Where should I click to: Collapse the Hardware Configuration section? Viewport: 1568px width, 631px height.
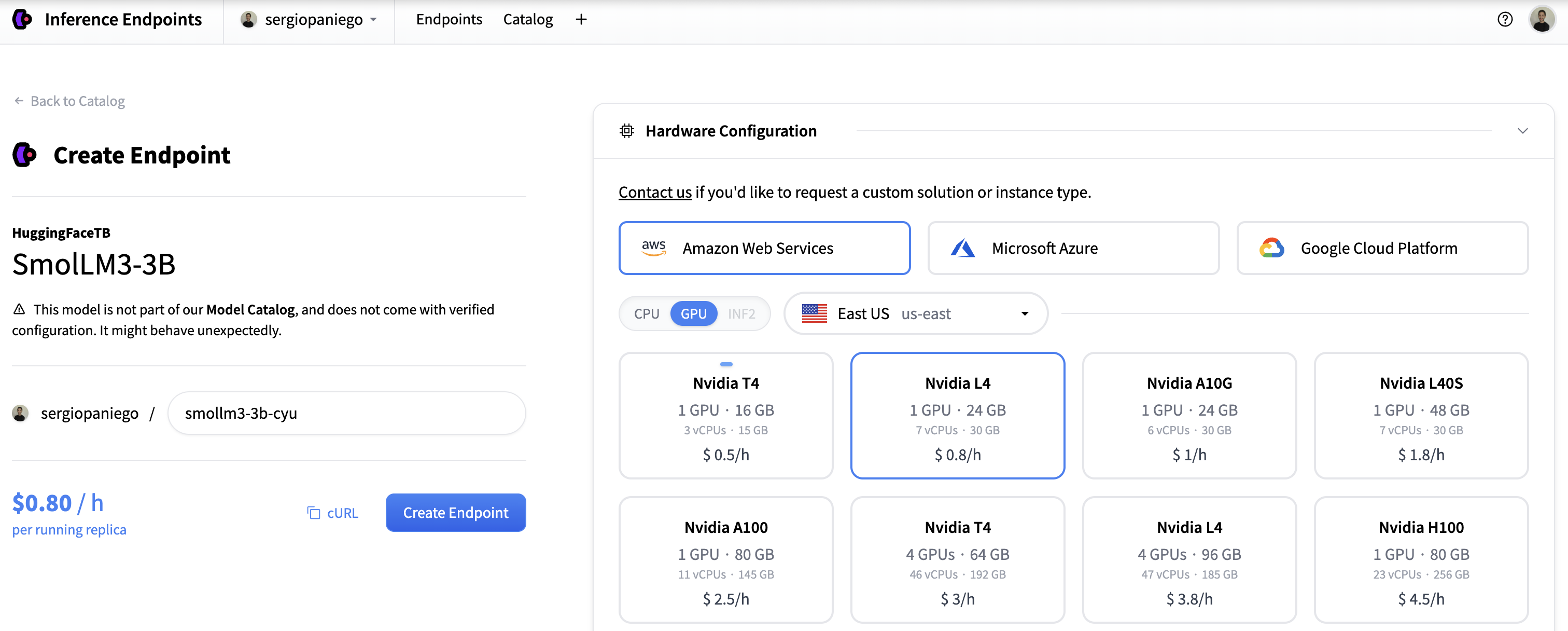click(1522, 131)
